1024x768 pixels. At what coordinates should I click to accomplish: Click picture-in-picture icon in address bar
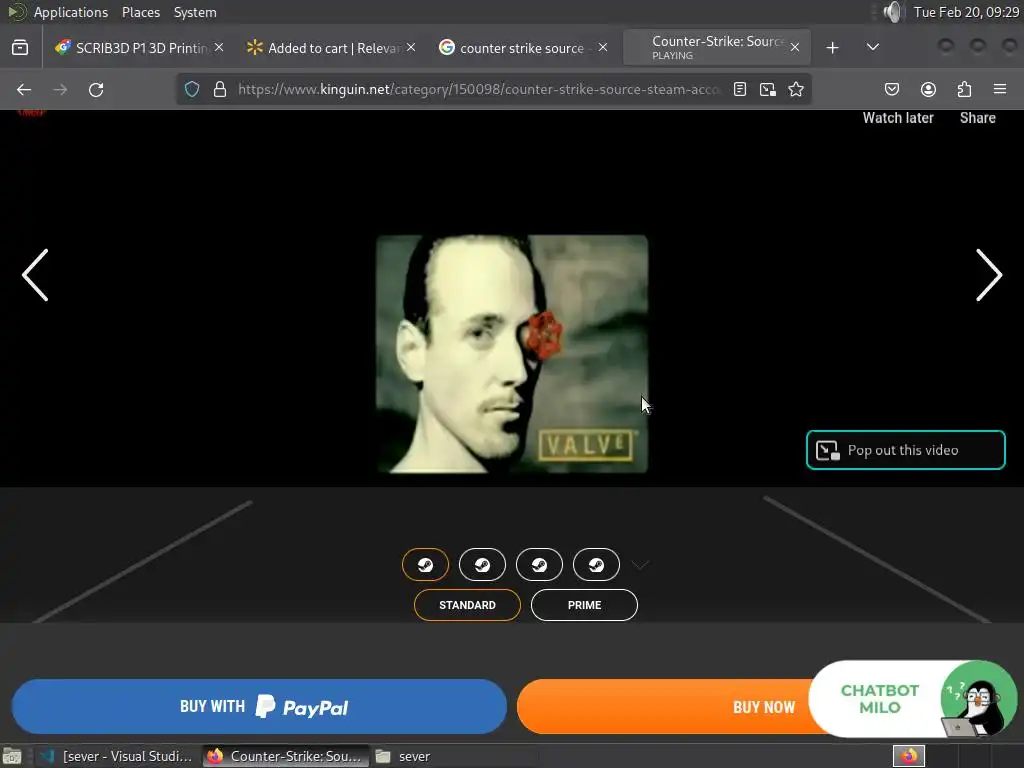coord(767,89)
